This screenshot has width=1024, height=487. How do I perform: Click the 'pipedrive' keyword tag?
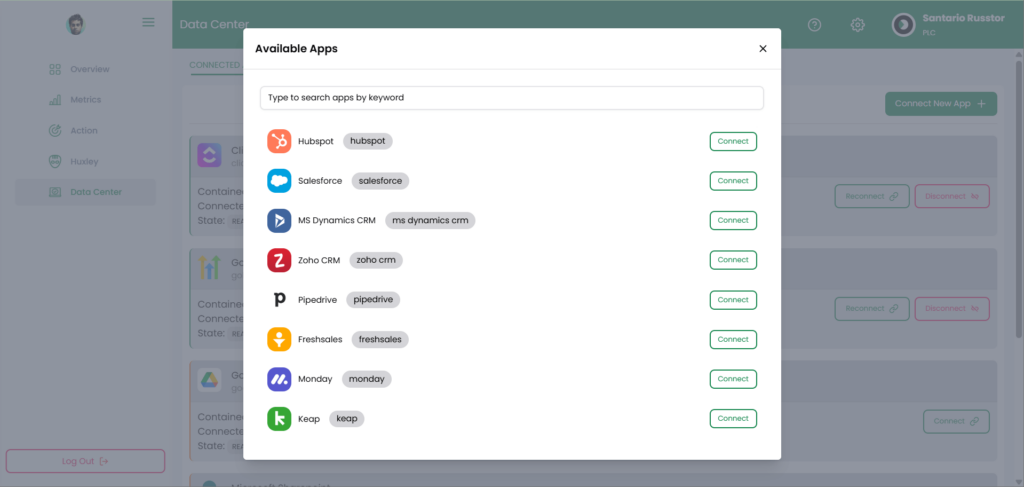[373, 300]
